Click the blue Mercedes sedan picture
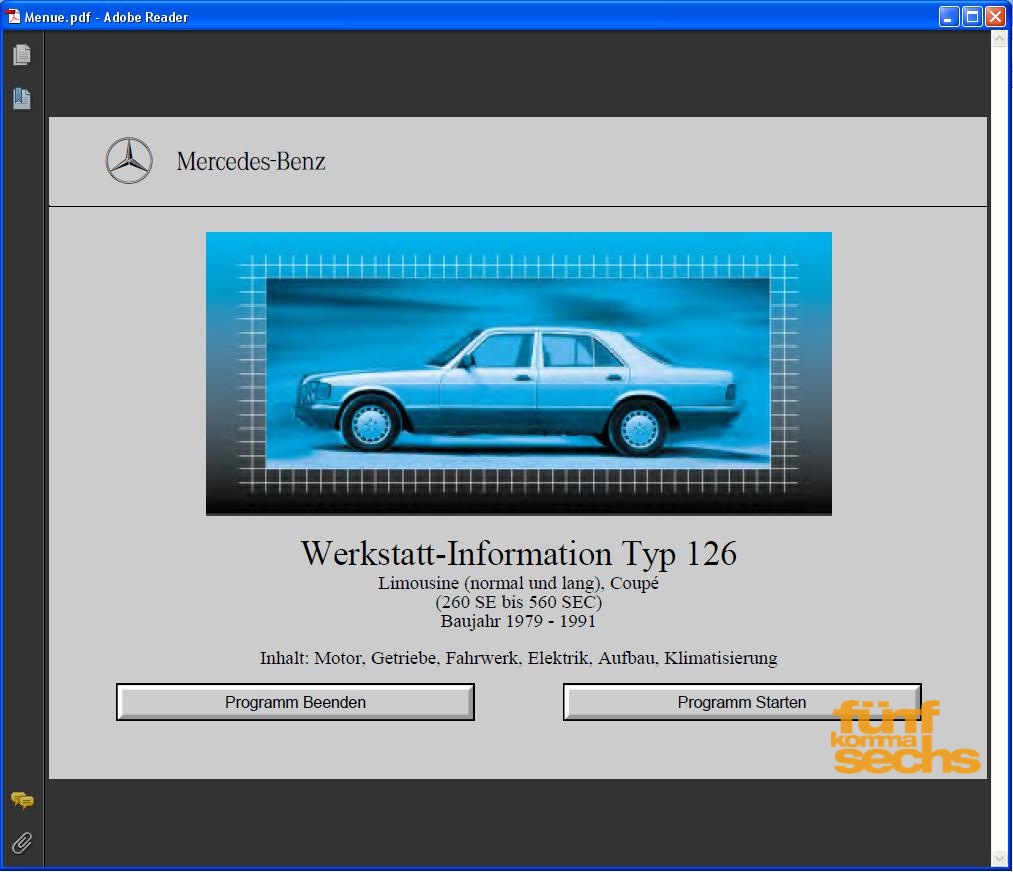Viewport: 1013px width, 872px height. [x=519, y=373]
